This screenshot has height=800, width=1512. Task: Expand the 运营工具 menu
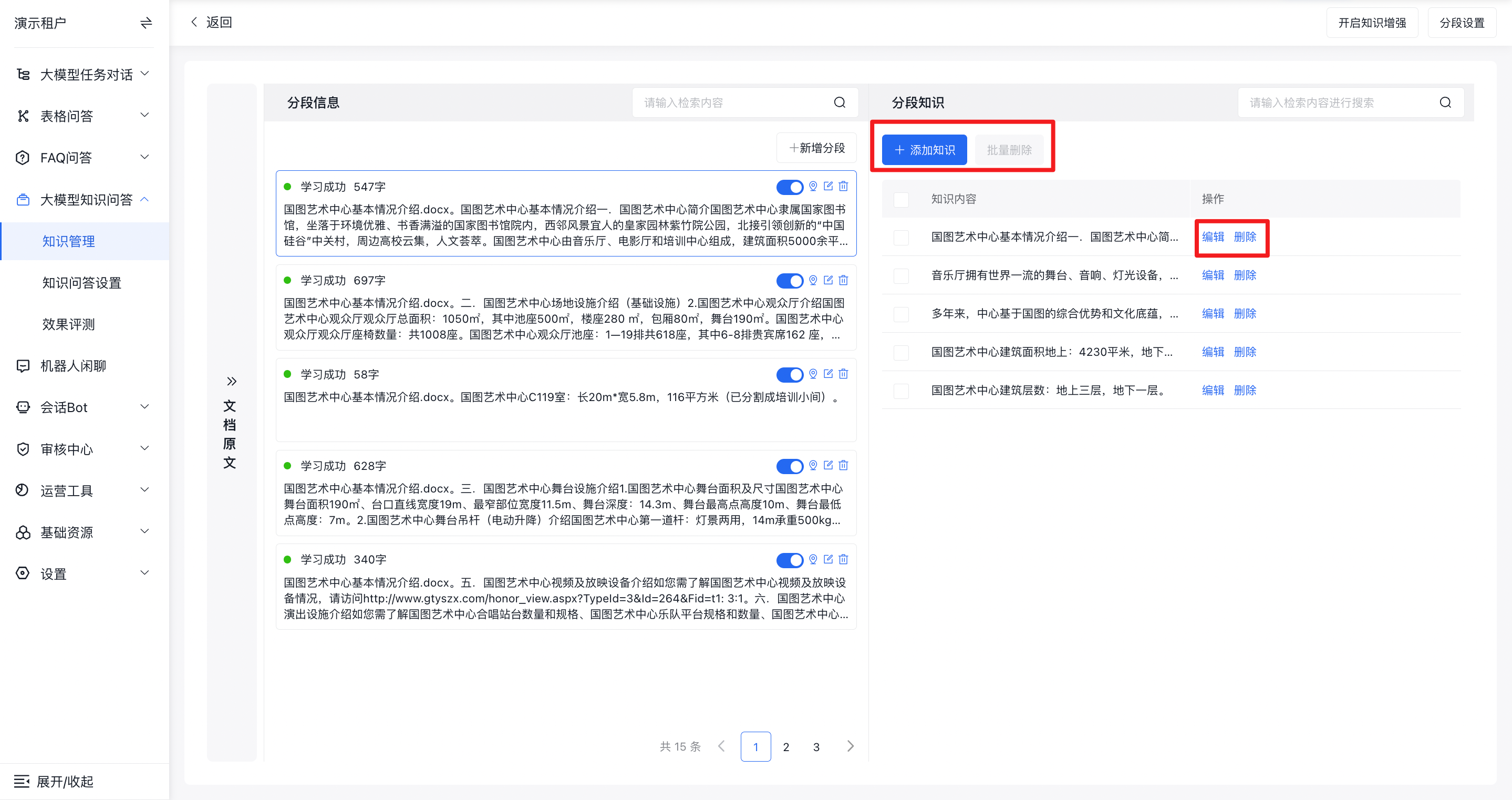[85, 491]
